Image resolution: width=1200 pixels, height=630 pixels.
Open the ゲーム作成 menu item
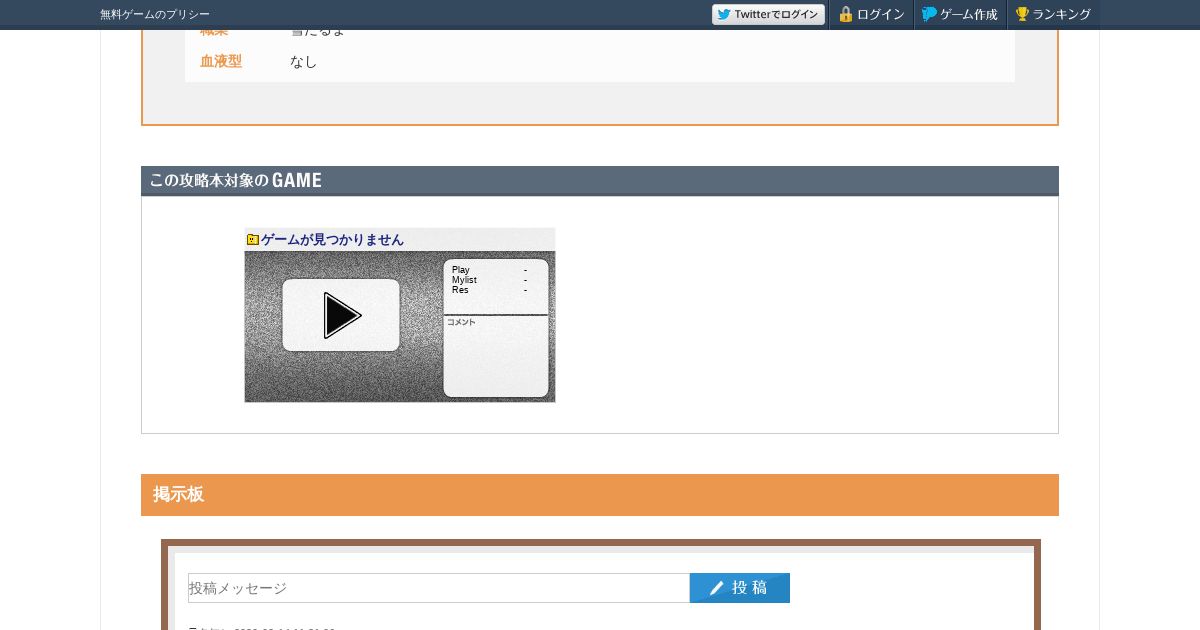point(960,14)
